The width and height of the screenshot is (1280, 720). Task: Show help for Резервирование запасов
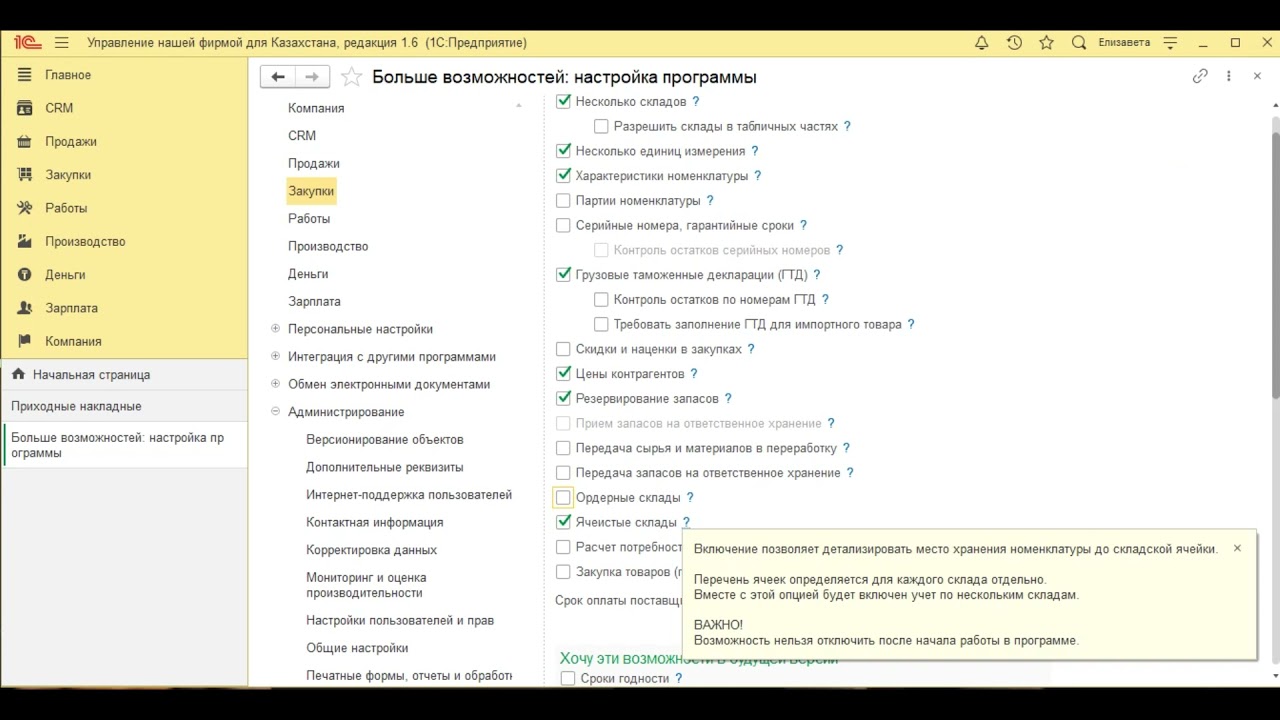tap(728, 398)
